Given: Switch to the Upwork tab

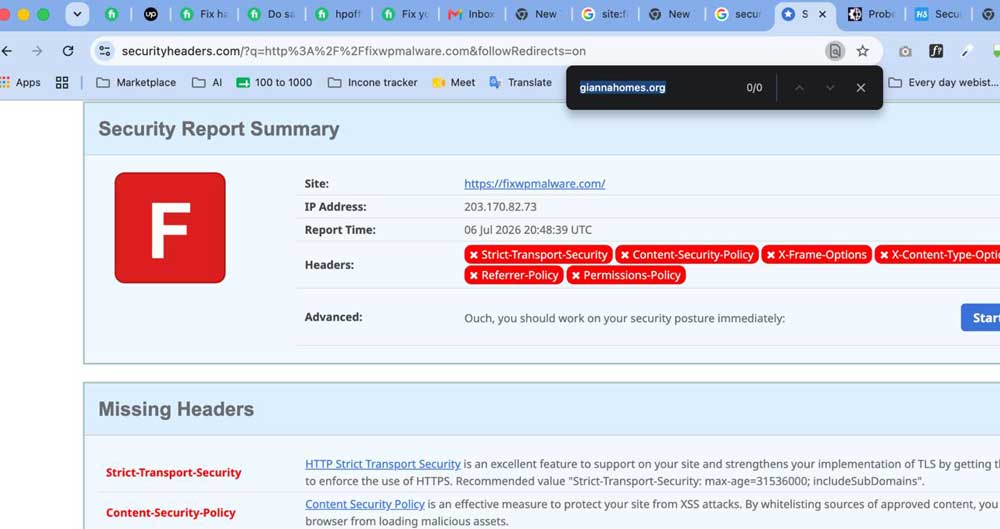Looking at the screenshot, I should [x=151, y=14].
